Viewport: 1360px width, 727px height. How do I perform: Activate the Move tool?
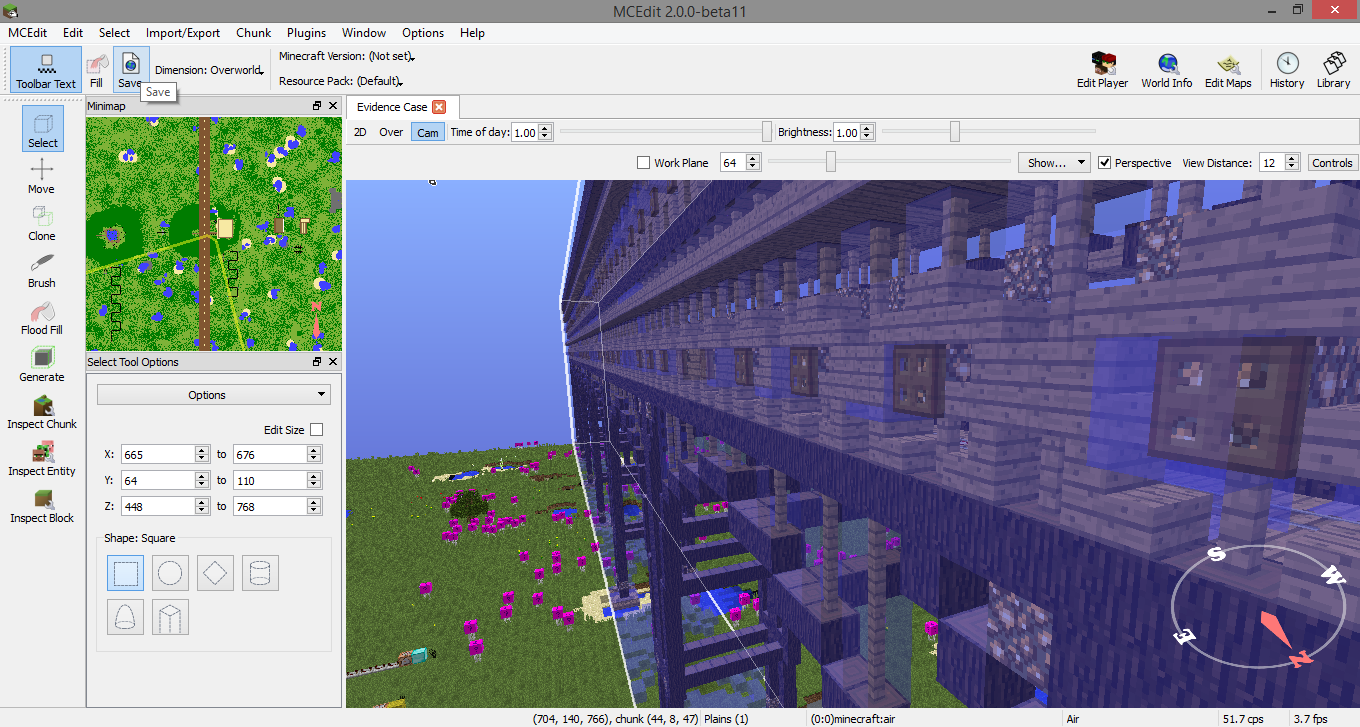[x=42, y=176]
